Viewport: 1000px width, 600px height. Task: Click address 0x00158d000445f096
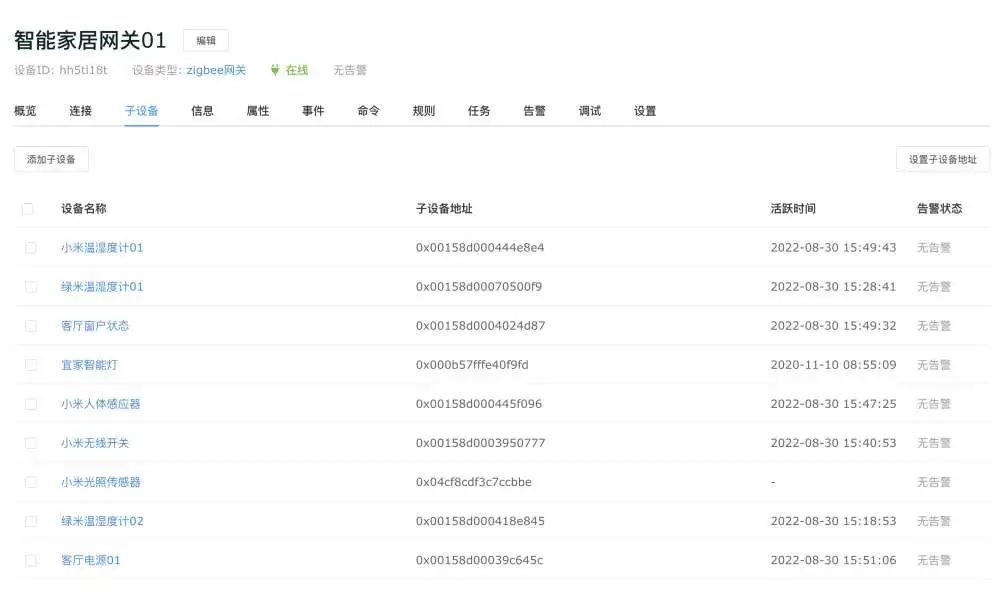click(479, 404)
